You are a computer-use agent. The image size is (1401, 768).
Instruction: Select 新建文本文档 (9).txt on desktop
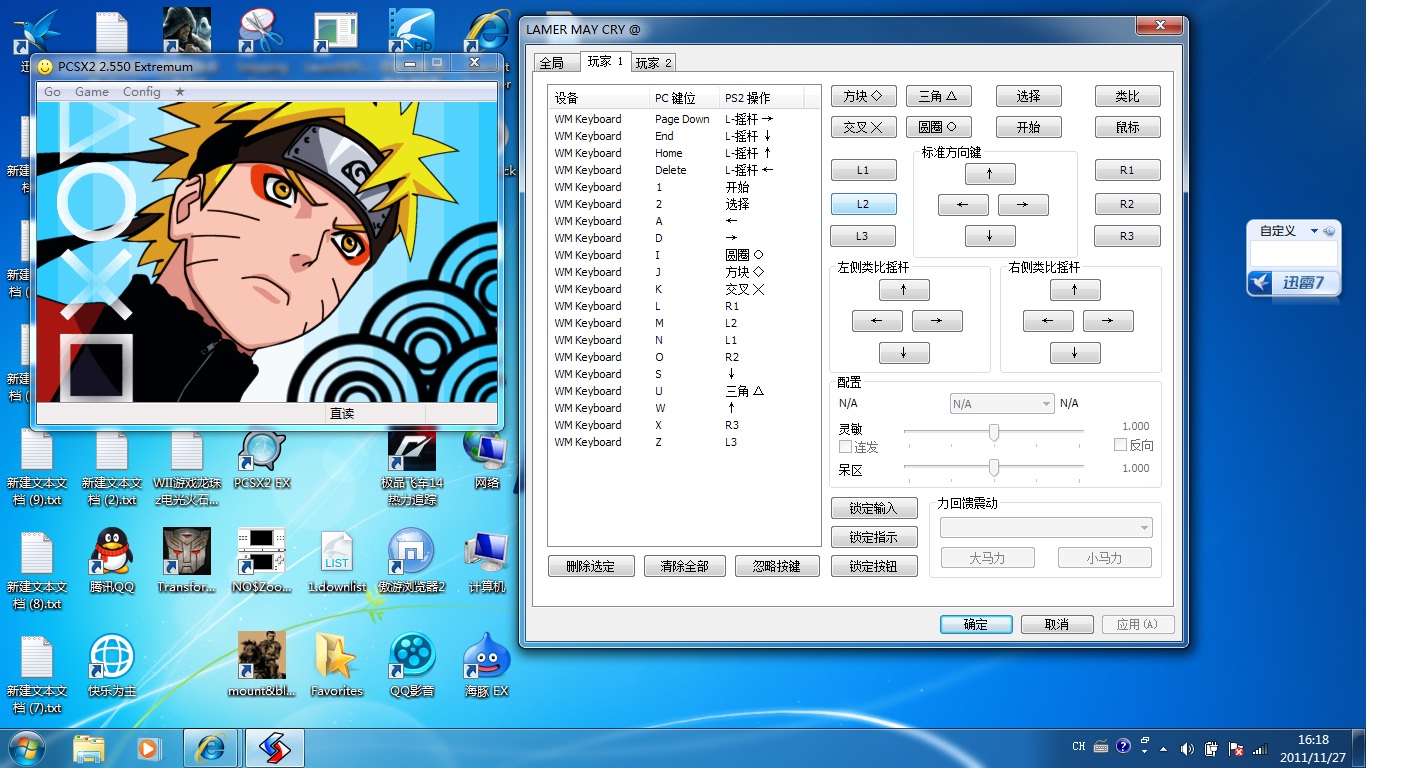pos(37,468)
